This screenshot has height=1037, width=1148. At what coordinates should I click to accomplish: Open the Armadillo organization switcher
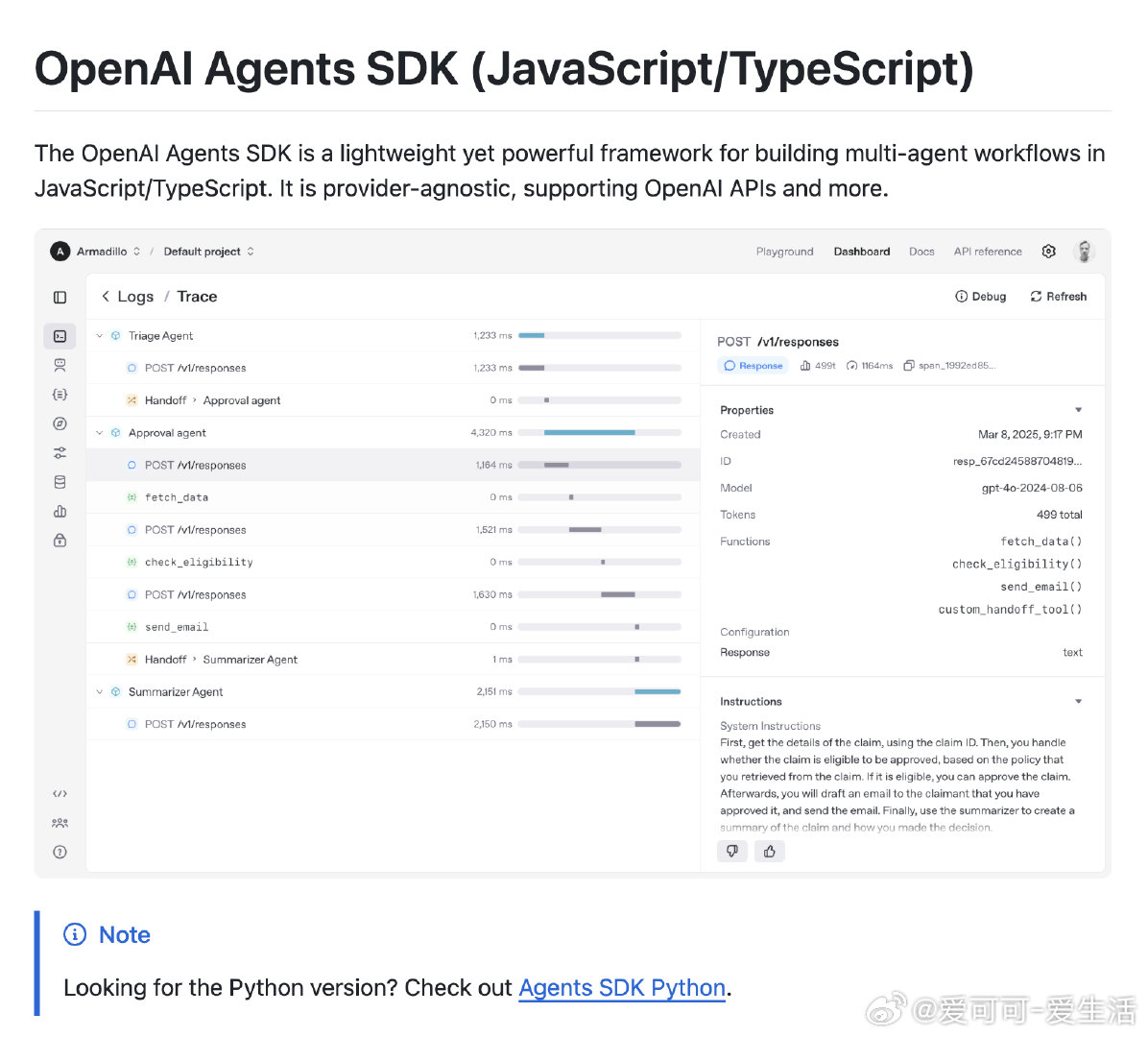tap(108, 252)
